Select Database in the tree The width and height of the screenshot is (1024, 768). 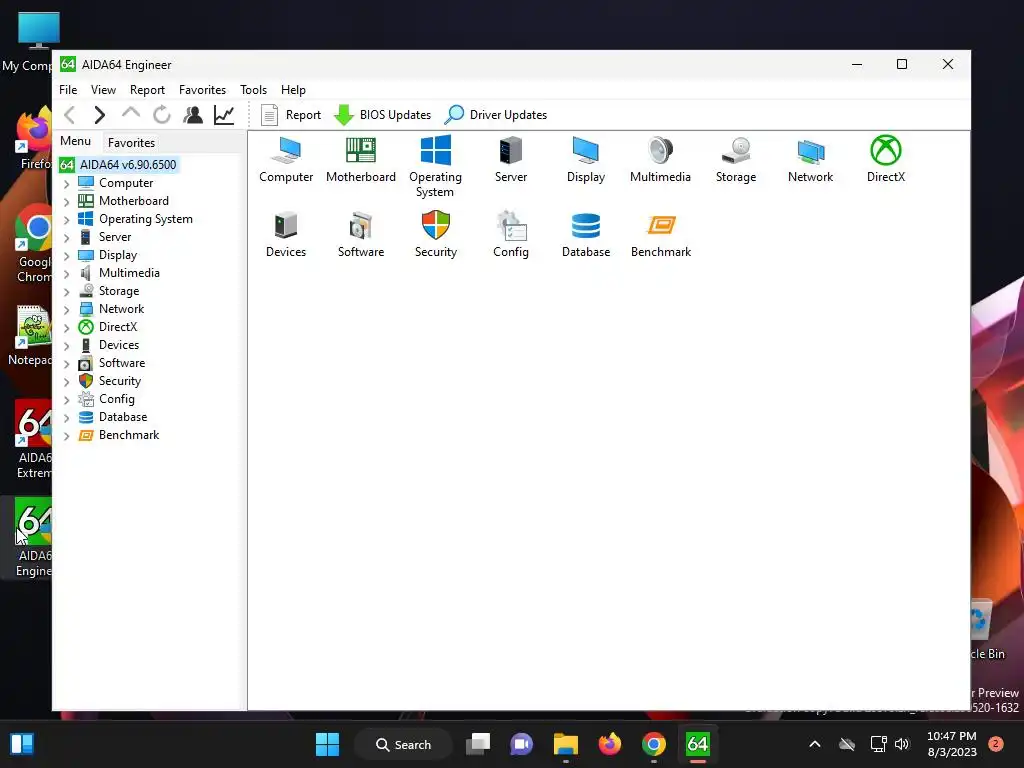(123, 417)
